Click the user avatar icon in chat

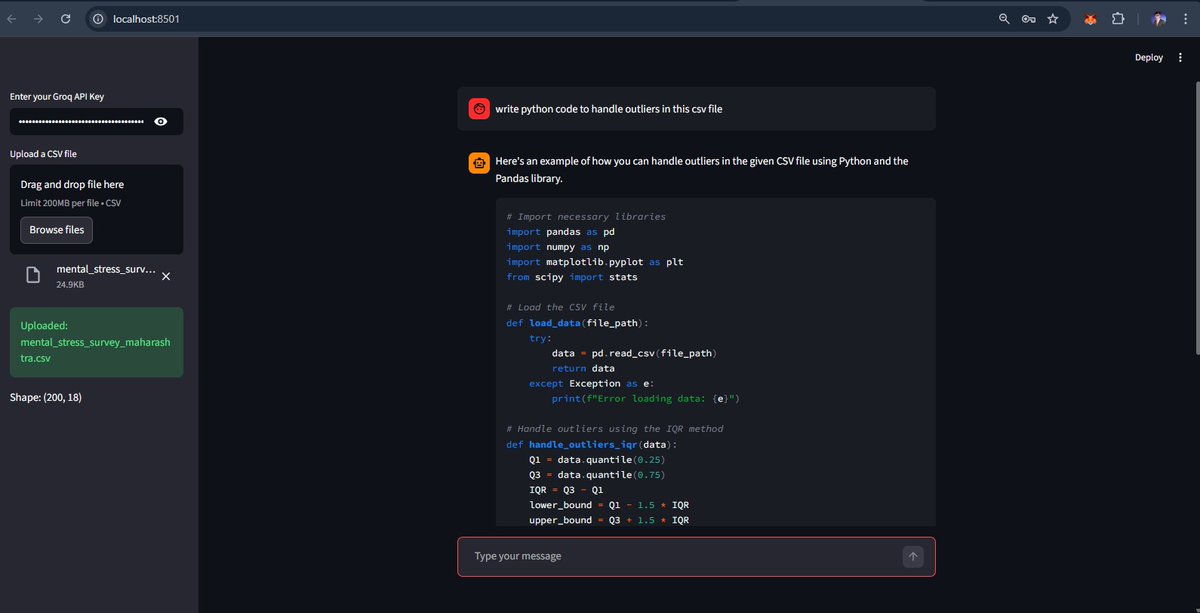pos(480,109)
